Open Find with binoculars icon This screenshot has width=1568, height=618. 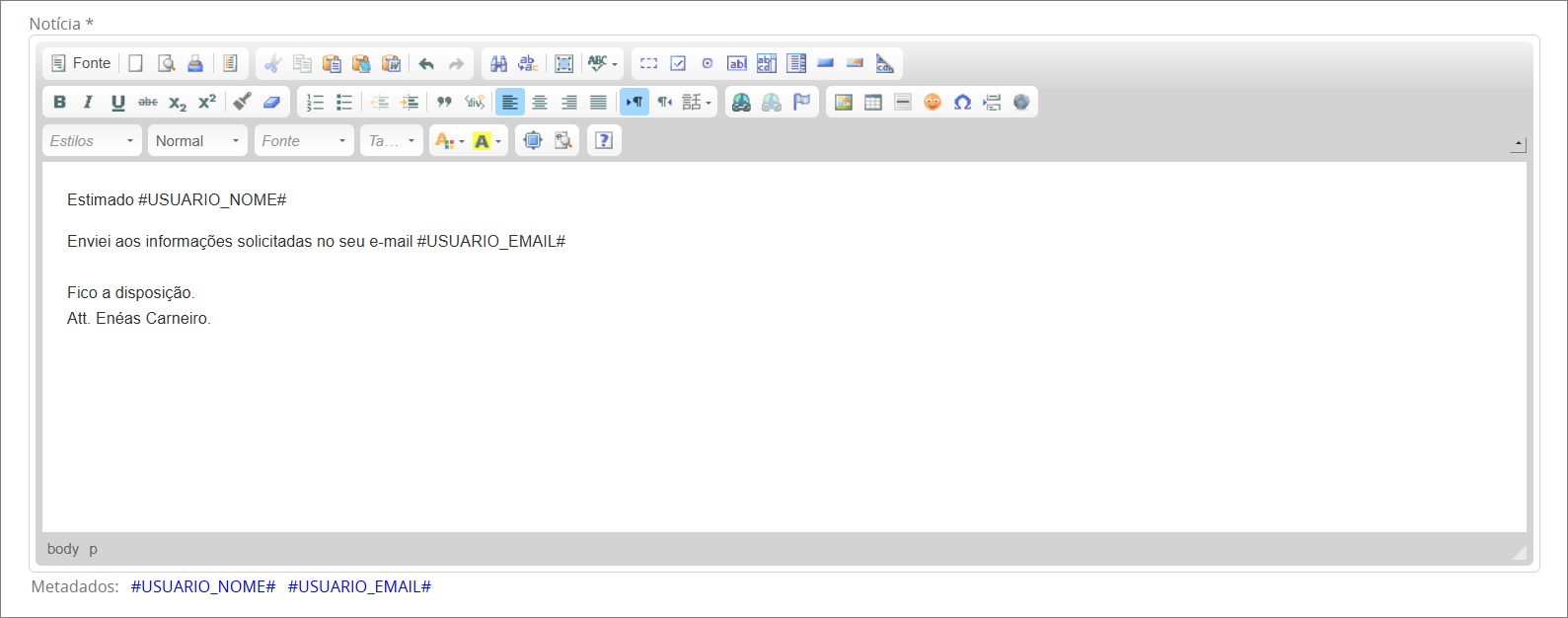[x=499, y=63]
